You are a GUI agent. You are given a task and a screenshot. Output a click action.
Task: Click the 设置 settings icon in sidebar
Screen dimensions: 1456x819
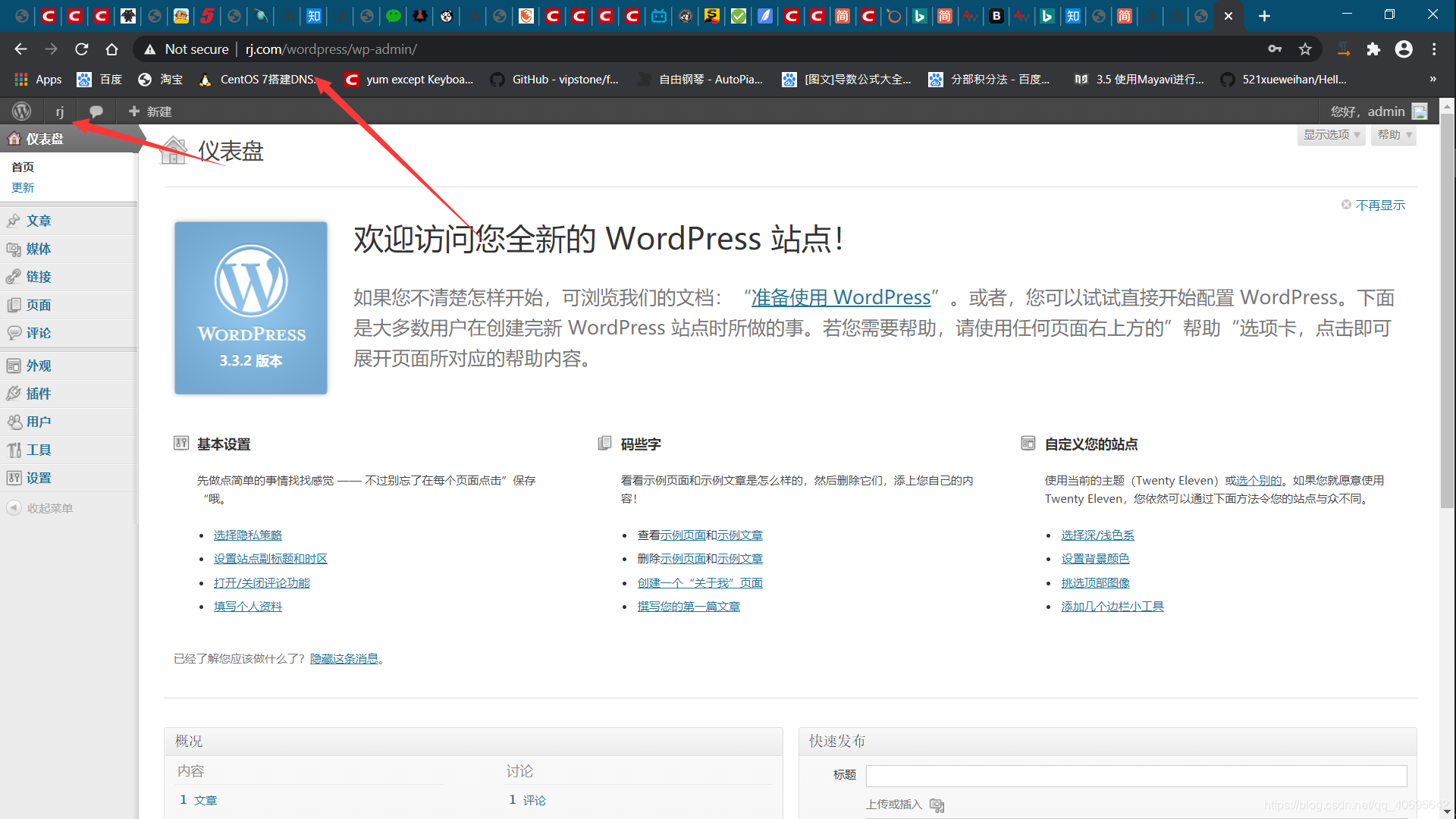coord(14,478)
